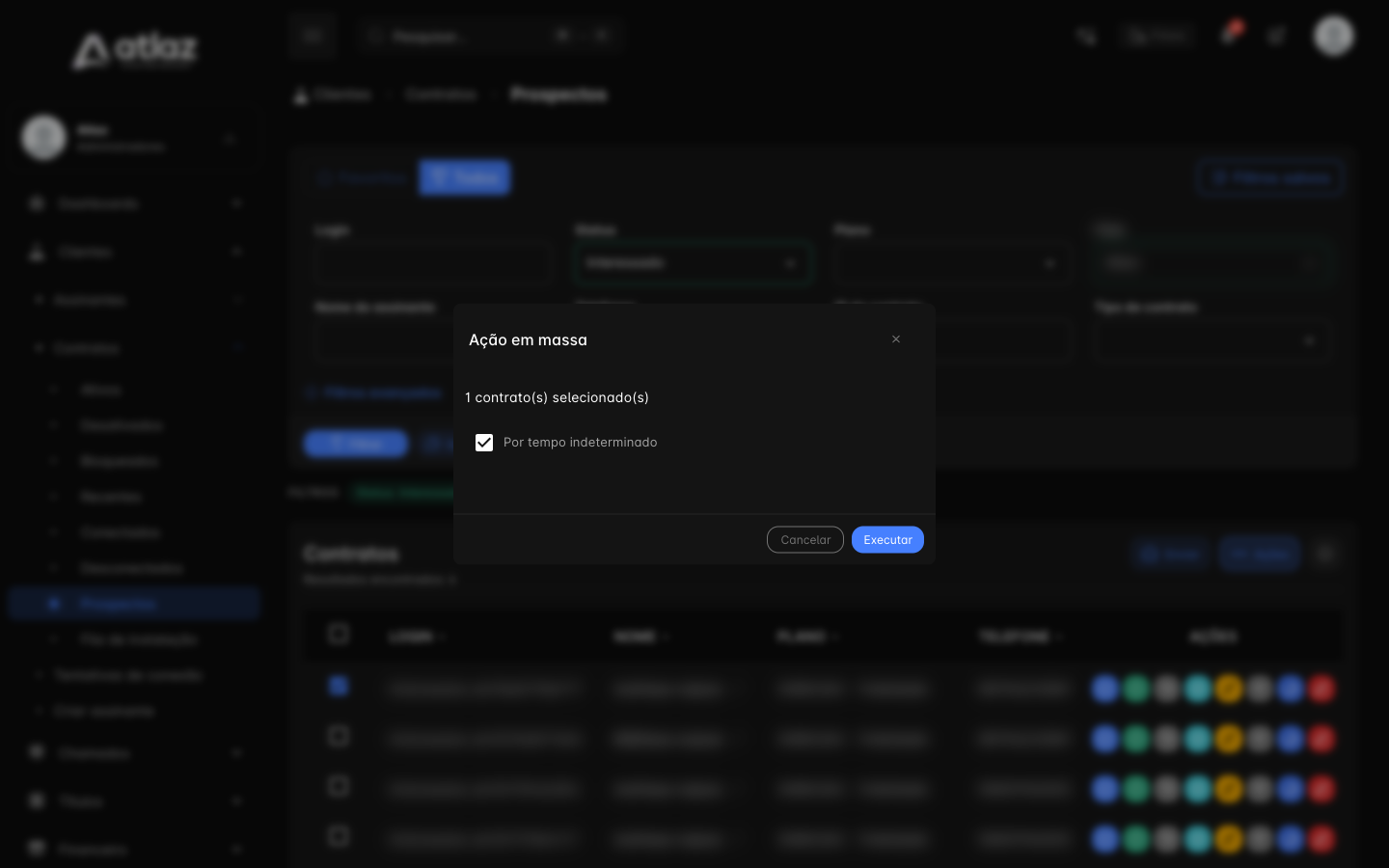This screenshot has width=1389, height=868.
Task: Close the Ação em massa dialog
Action: [x=896, y=339]
